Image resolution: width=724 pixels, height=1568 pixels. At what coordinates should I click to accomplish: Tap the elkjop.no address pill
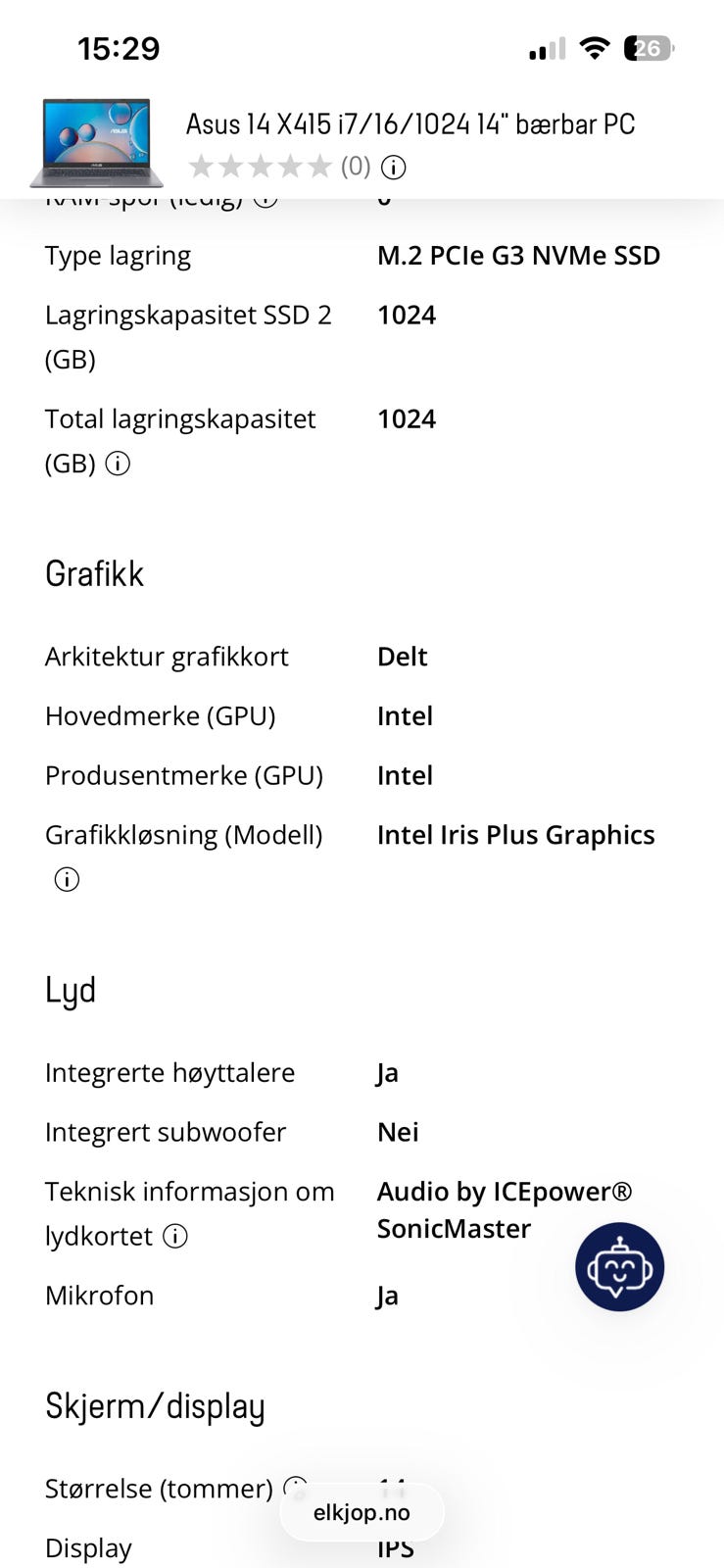pyautogui.click(x=362, y=1512)
